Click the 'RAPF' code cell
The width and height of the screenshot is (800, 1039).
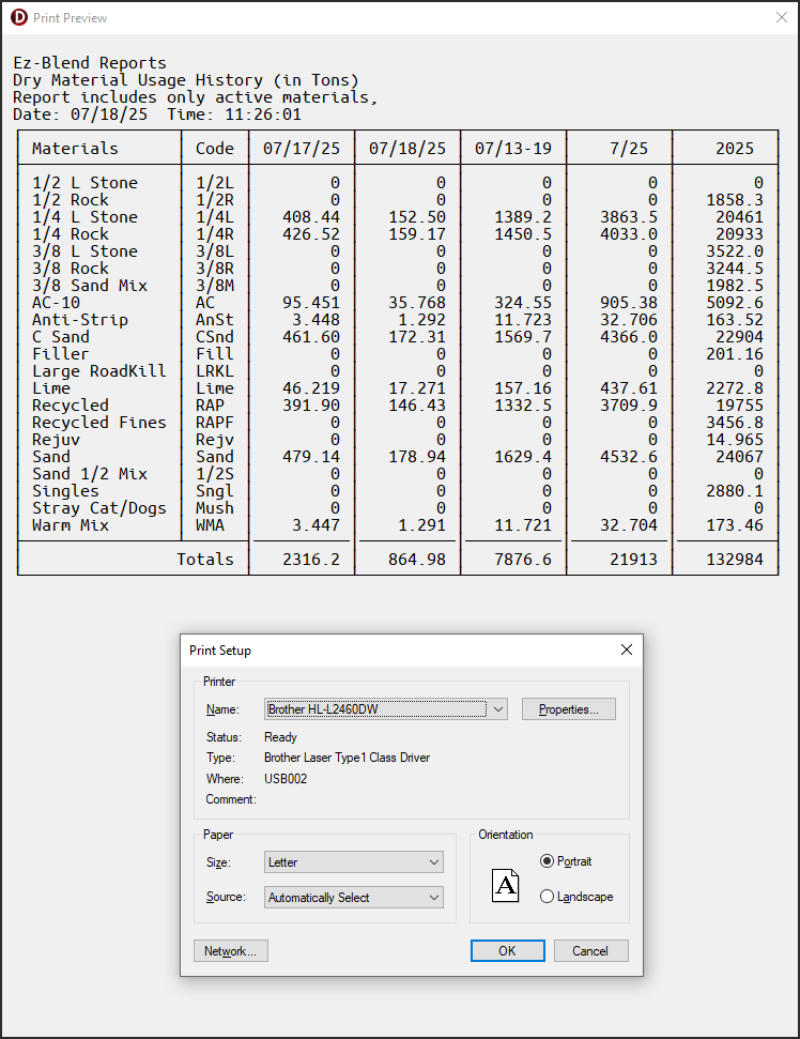coord(214,423)
